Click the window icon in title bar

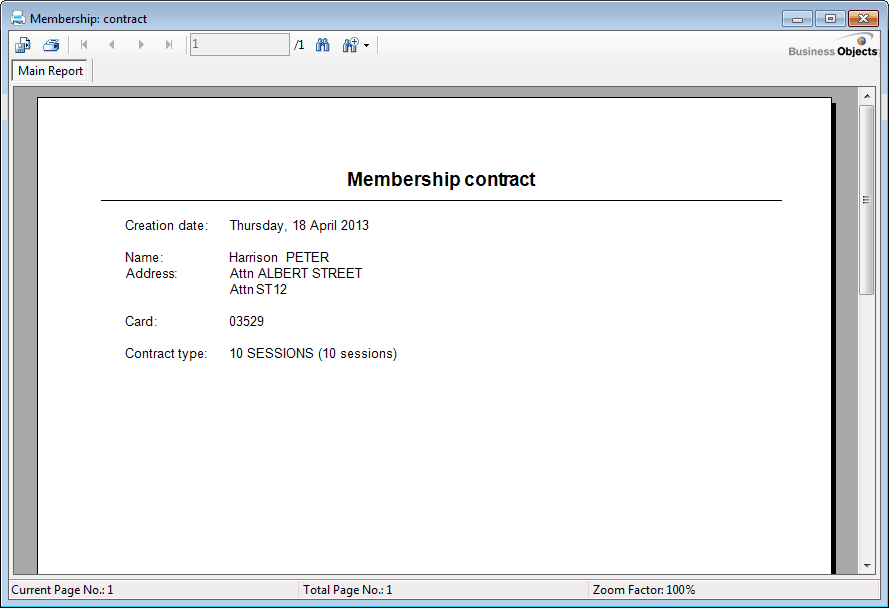[x=18, y=18]
